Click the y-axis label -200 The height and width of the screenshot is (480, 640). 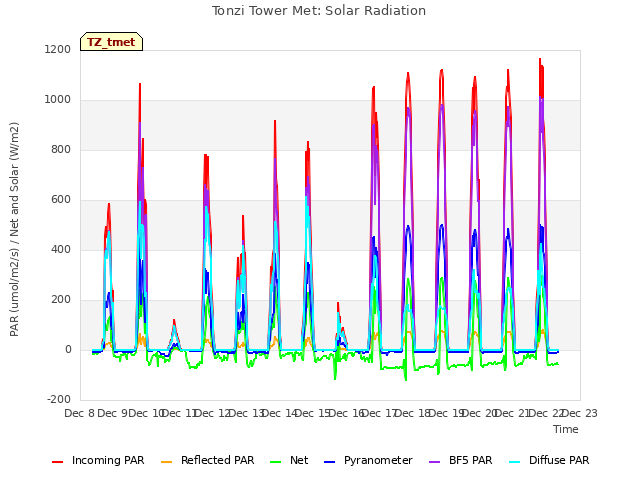click(x=59, y=399)
